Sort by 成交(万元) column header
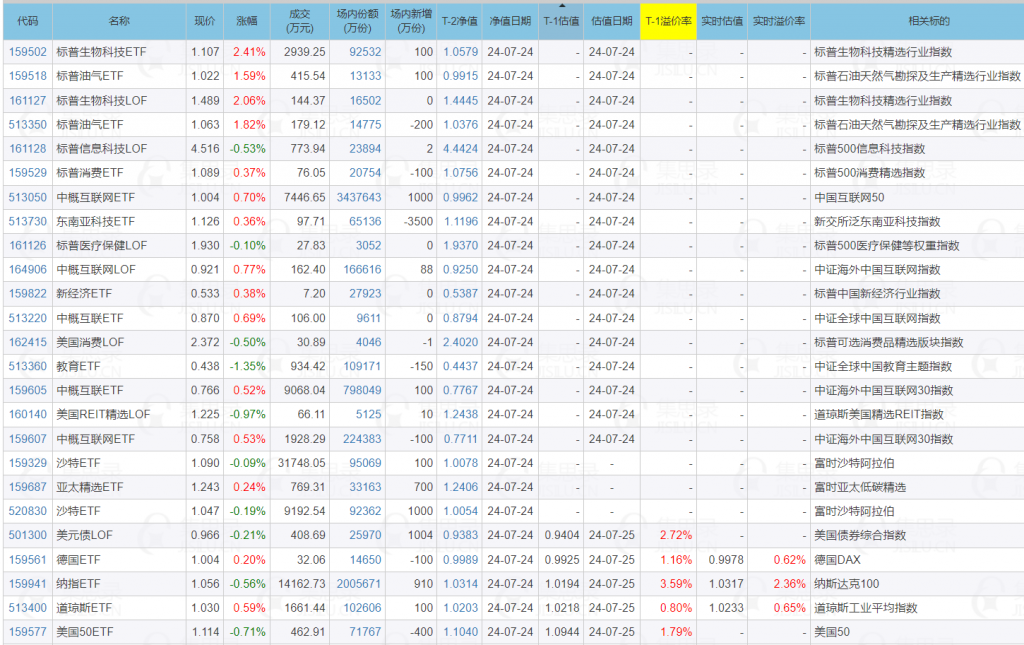 (x=299, y=21)
